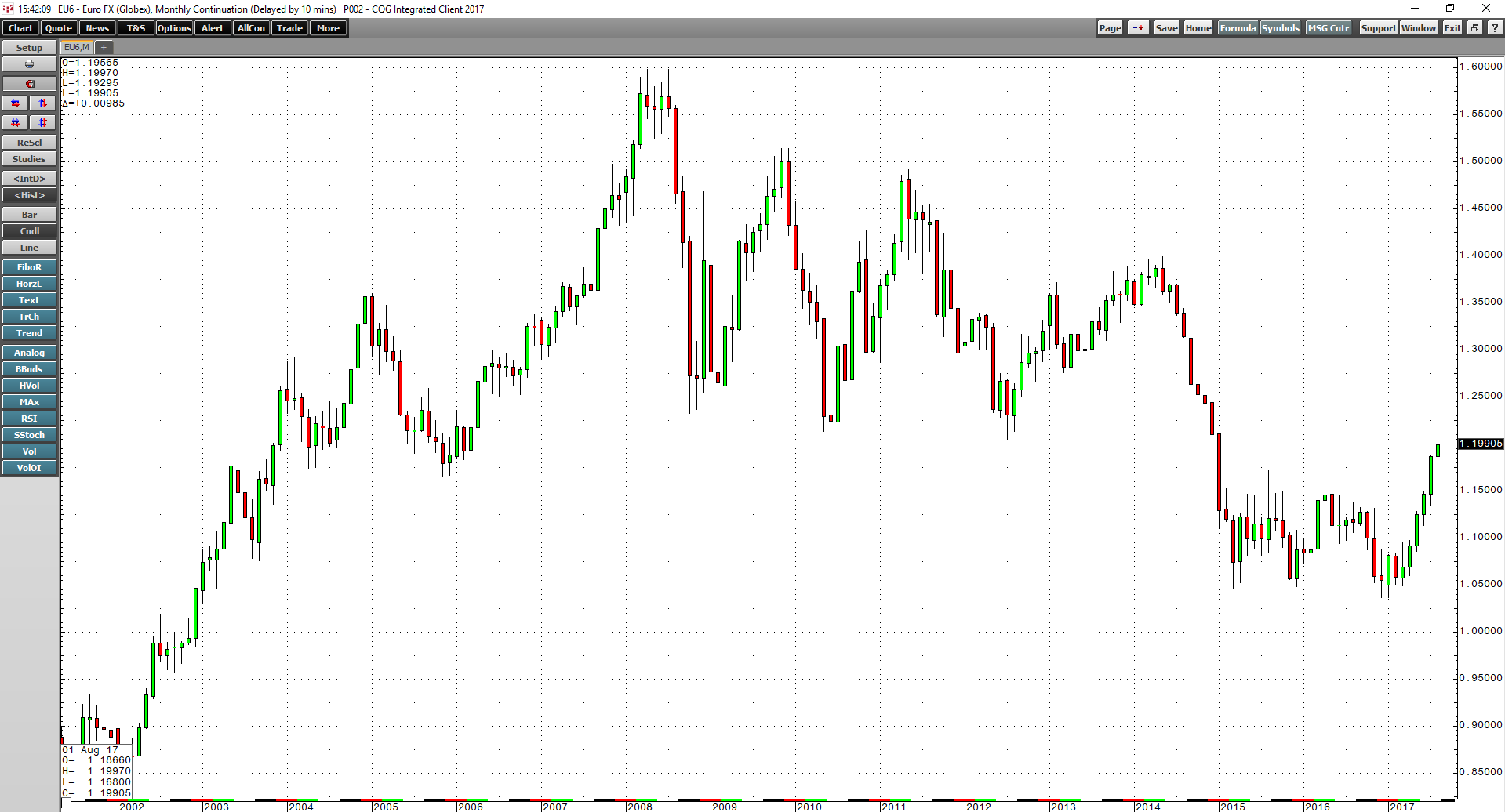This screenshot has width=1505, height=812.
Task: Open the Symbols search button
Action: [x=1281, y=28]
